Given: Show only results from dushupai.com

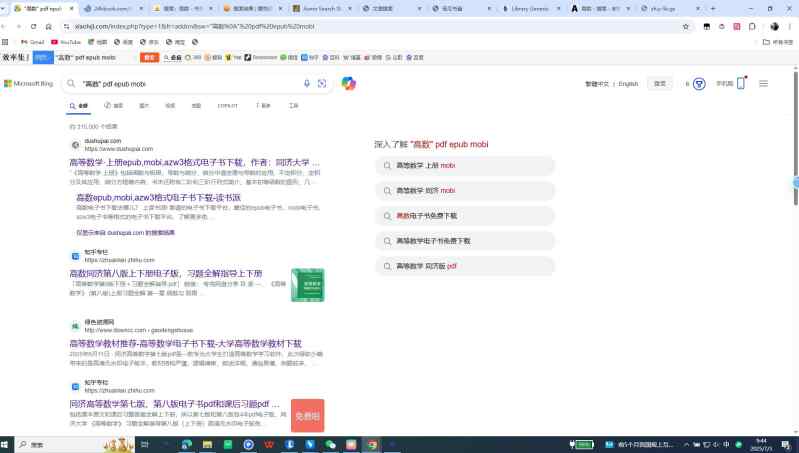Looking at the screenshot, I should pos(125,233).
